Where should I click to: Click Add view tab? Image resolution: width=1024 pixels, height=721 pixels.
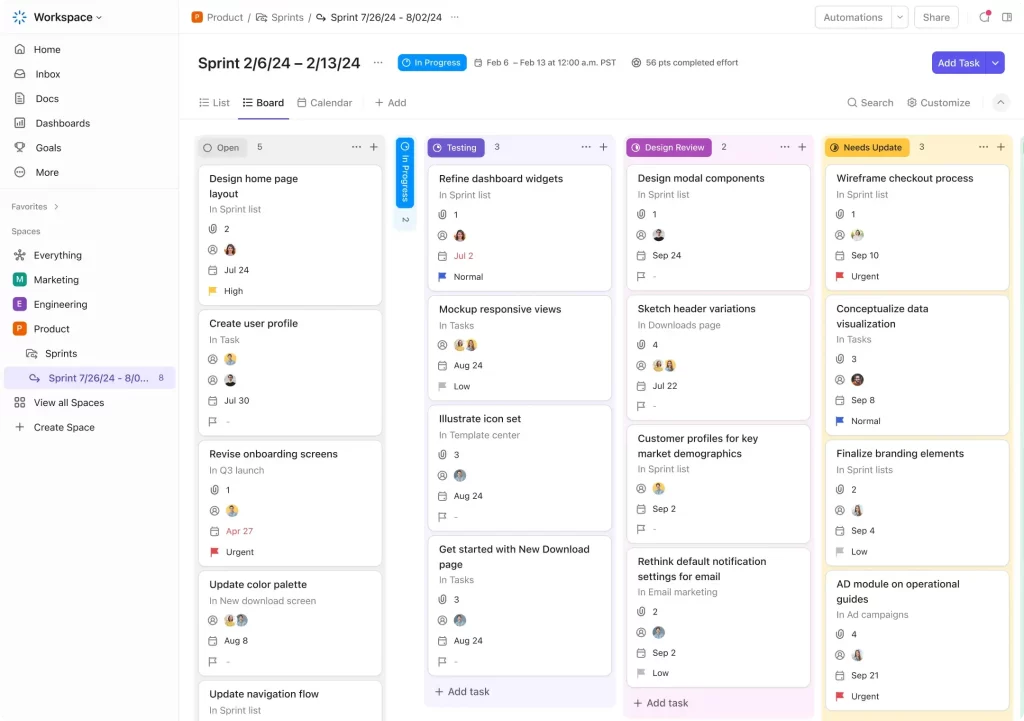coord(391,103)
